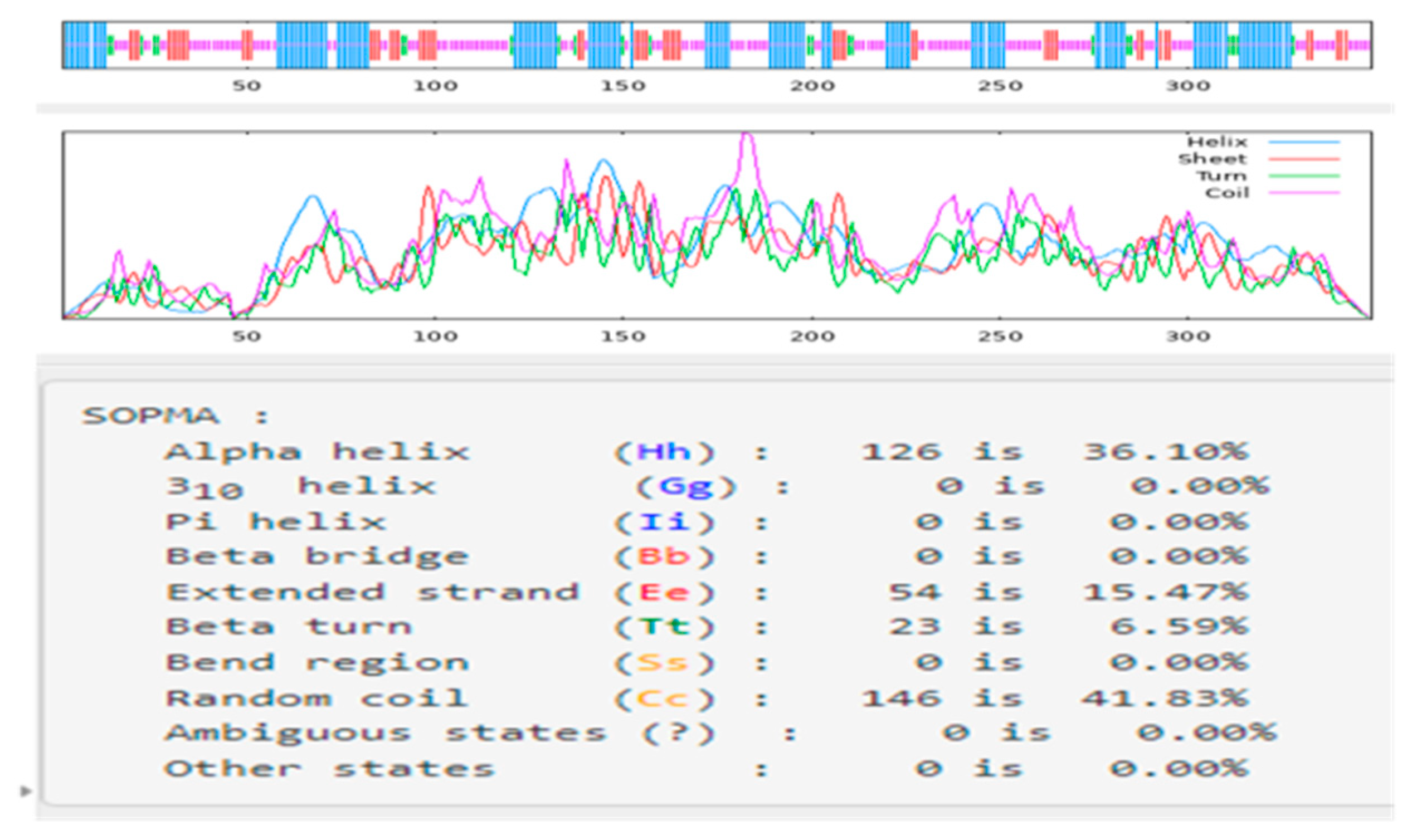Select the Helix legend label

pos(1216,142)
